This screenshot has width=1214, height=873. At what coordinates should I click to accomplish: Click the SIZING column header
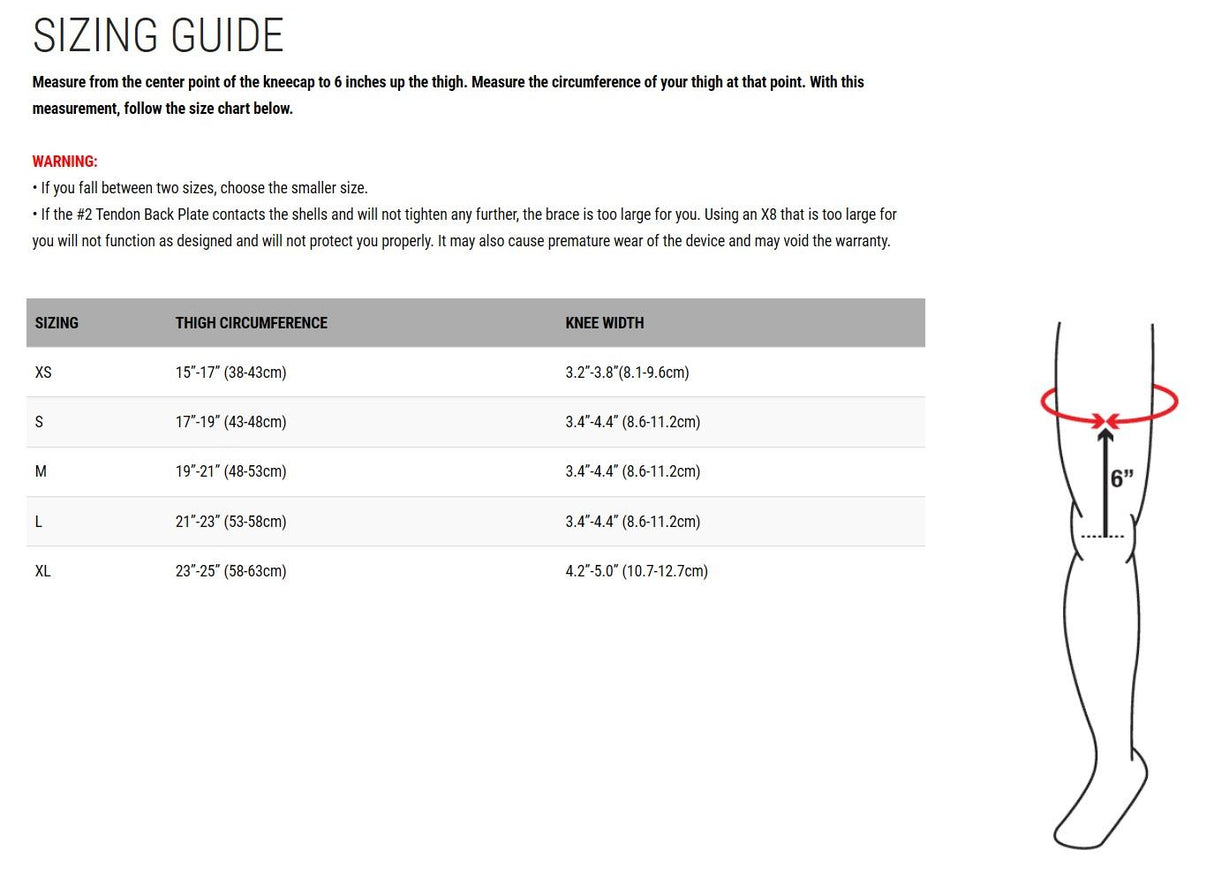(x=57, y=323)
